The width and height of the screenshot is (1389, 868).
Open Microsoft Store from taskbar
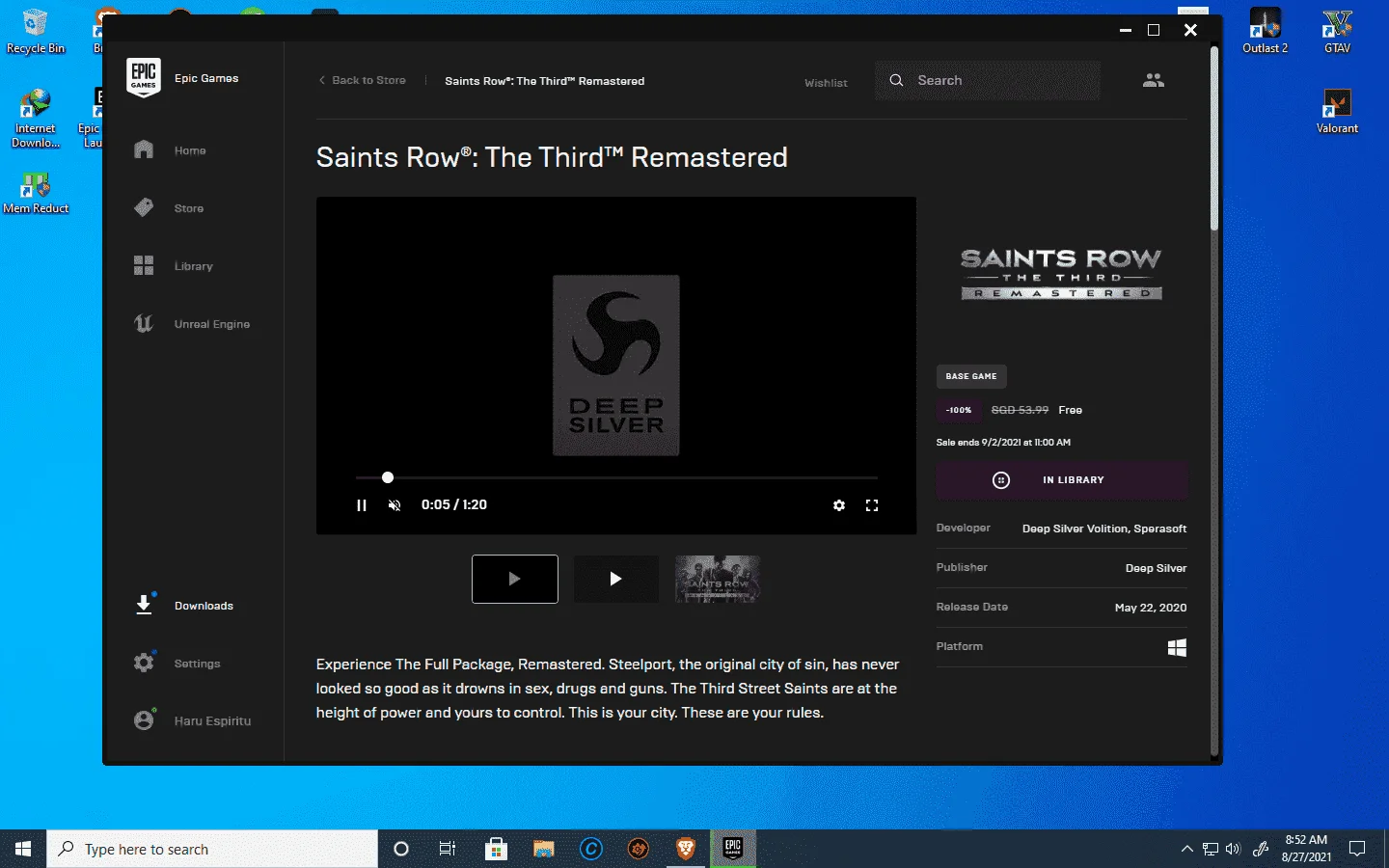(496, 849)
